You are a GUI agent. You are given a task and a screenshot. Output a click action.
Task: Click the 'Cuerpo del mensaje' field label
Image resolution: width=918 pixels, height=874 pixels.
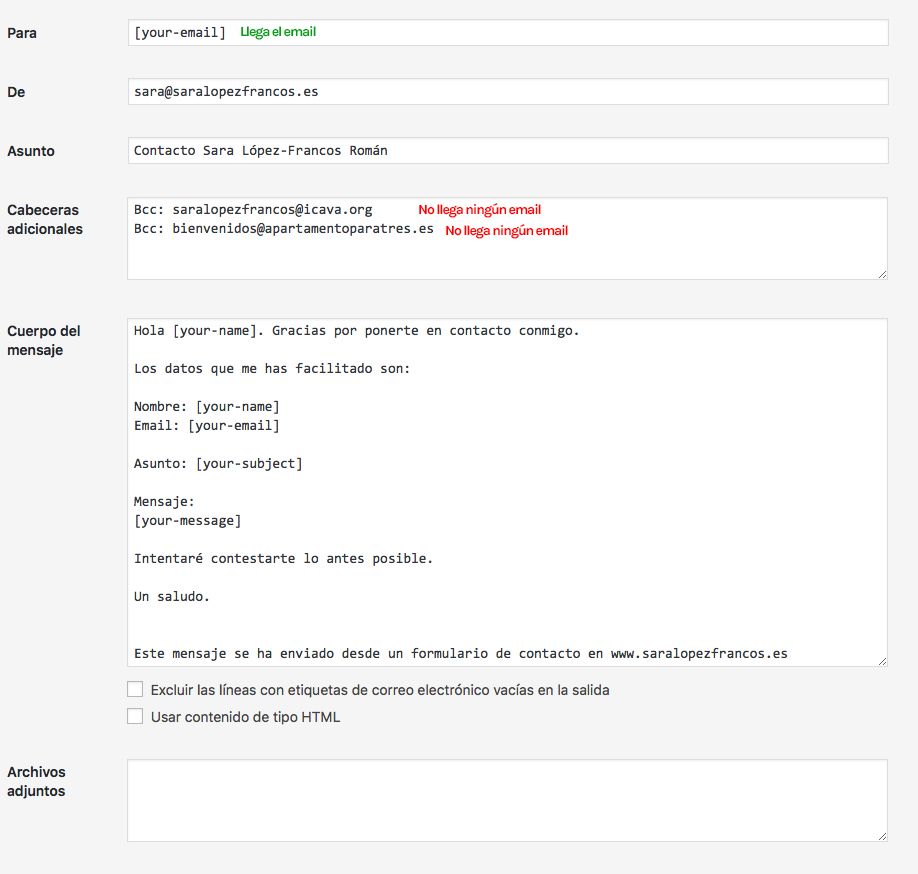point(44,341)
